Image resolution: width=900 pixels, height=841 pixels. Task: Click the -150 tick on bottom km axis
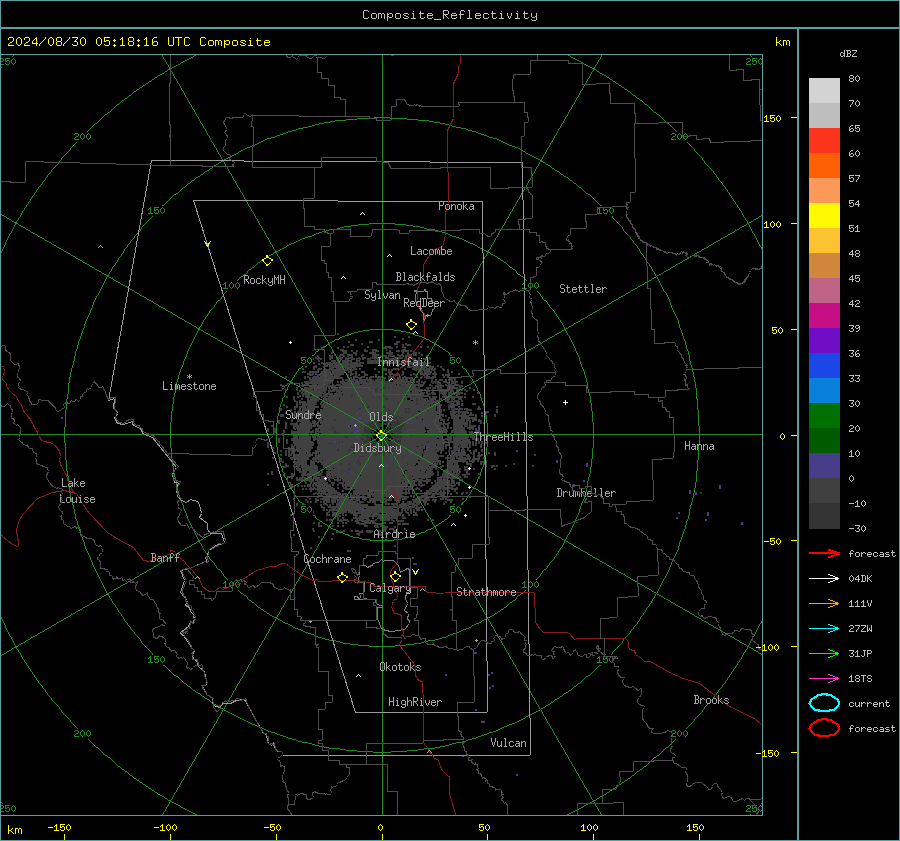tap(59, 828)
